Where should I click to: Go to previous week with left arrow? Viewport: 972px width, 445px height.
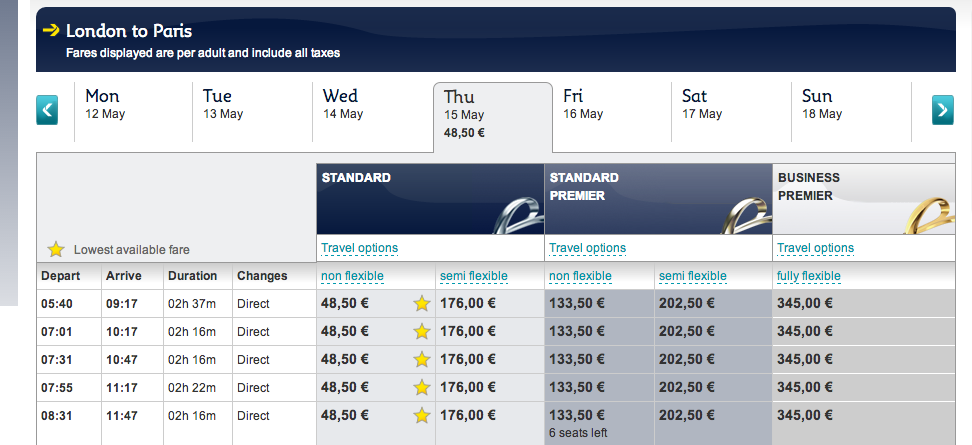click(x=47, y=110)
